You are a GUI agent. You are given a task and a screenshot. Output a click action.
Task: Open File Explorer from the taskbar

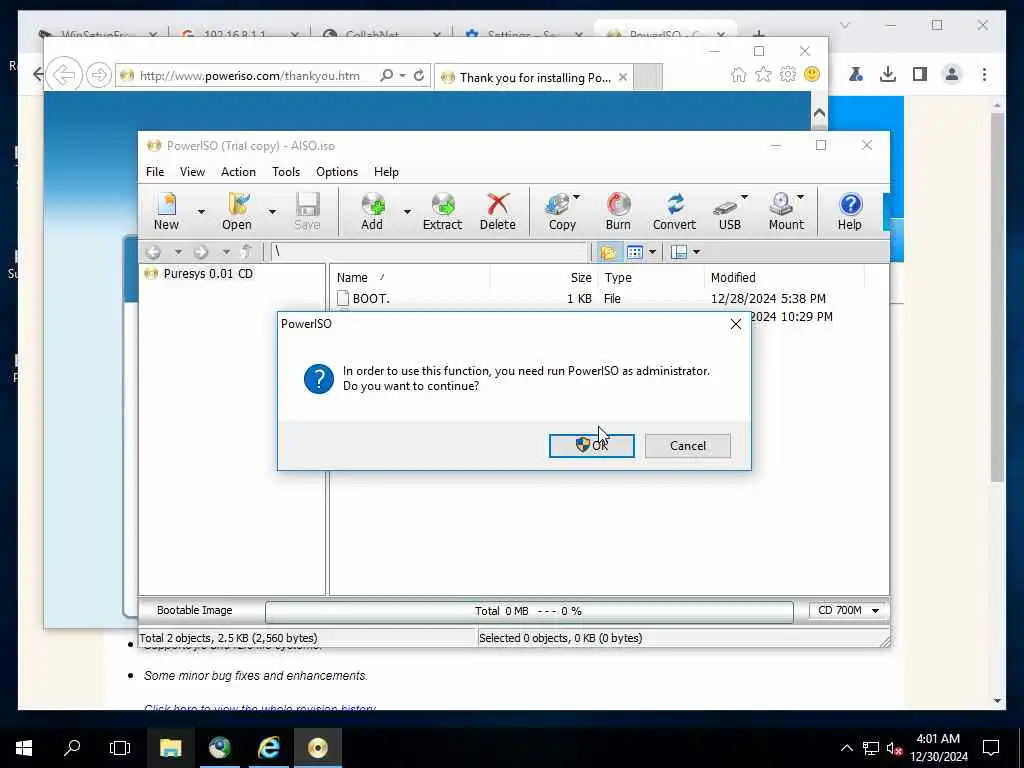(170, 748)
